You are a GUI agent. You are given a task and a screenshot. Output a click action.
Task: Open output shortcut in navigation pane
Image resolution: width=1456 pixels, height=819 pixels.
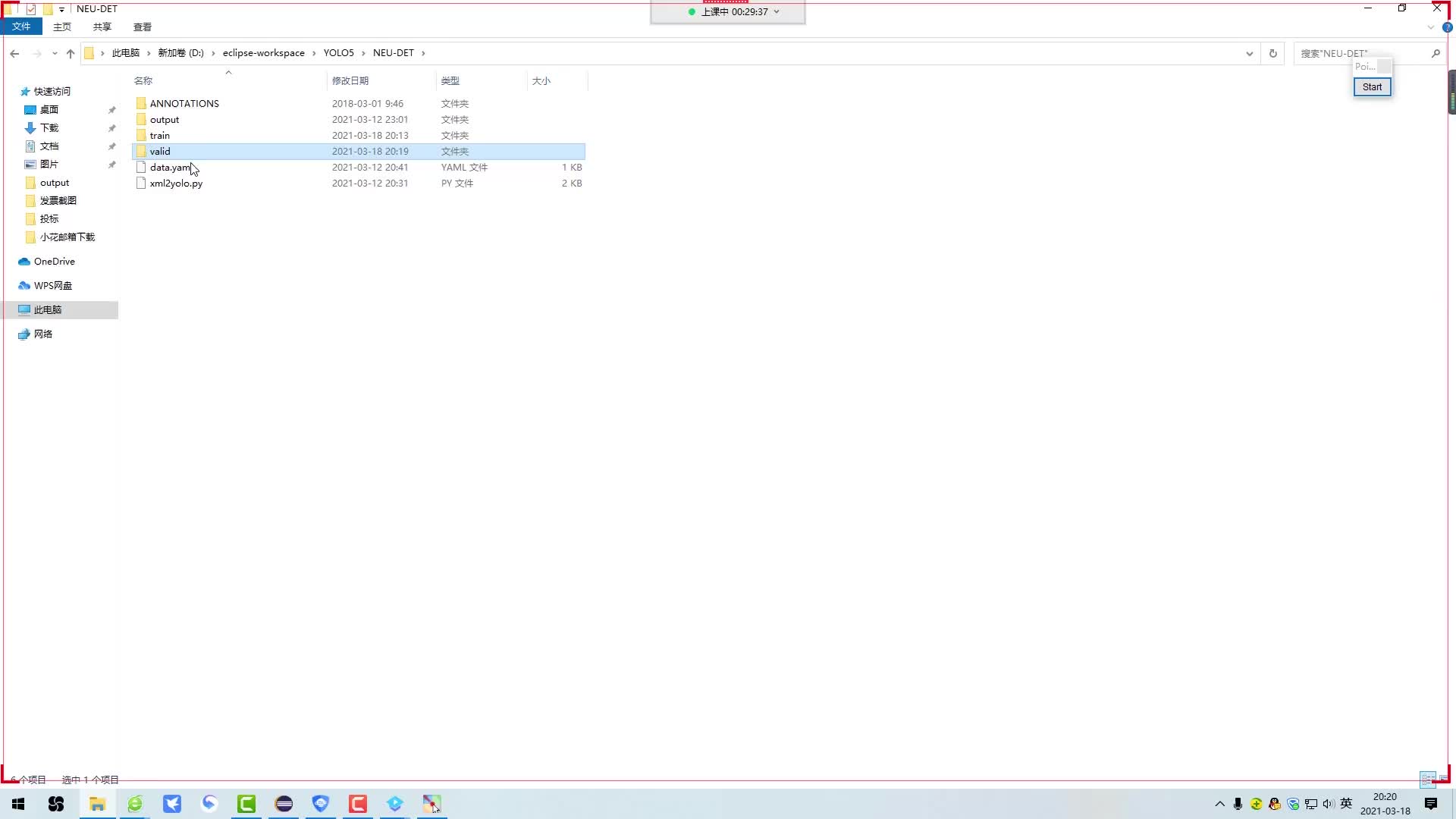coord(55,183)
